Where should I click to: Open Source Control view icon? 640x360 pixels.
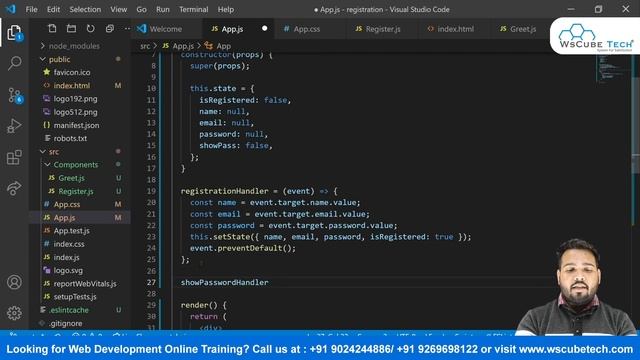pyautogui.click(x=15, y=95)
